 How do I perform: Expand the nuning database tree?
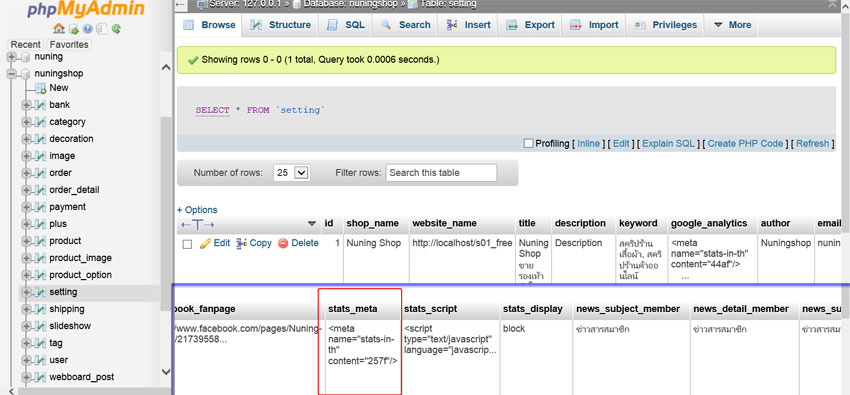pyautogui.click(x=12, y=57)
